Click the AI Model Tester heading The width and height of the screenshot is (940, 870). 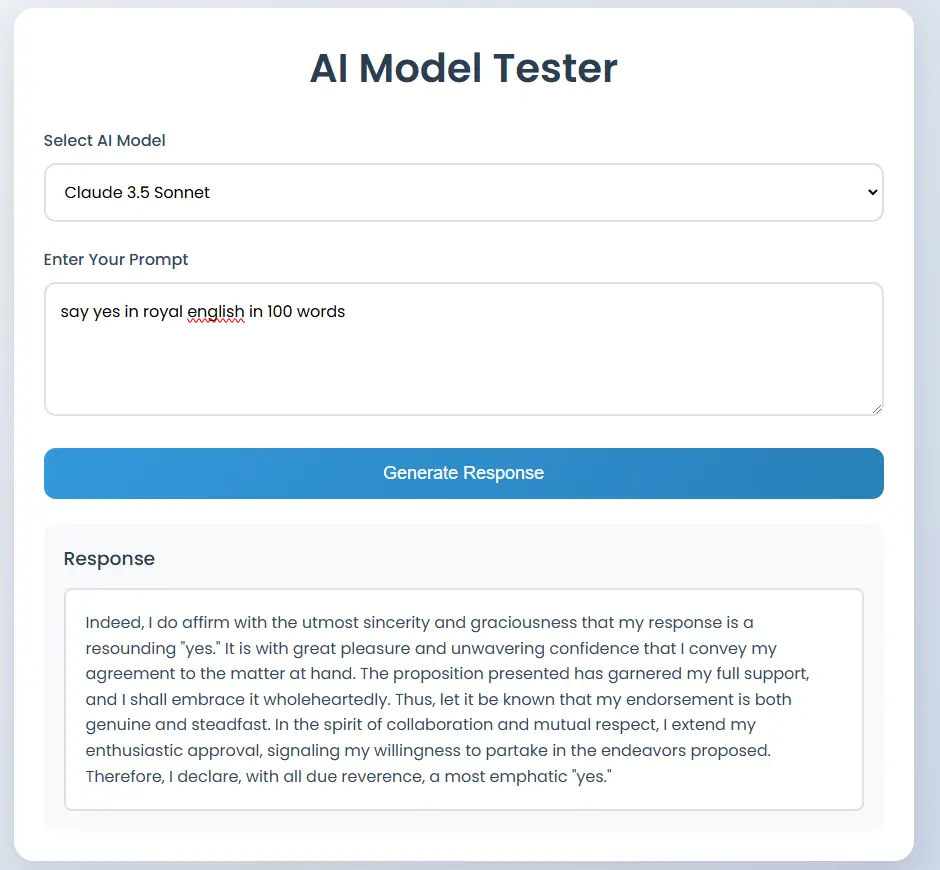463,68
